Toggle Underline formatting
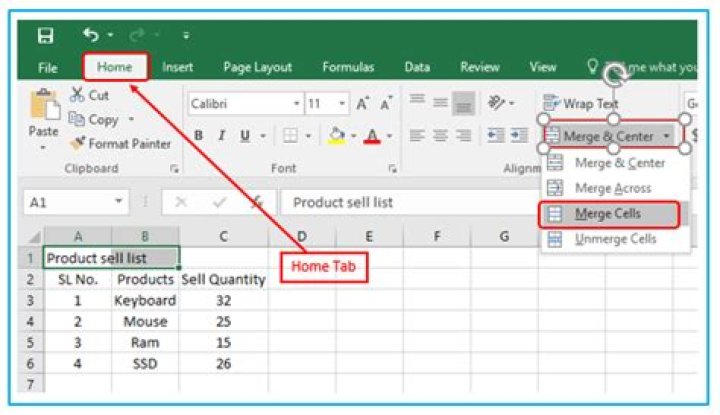720x415 pixels. [x=245, y=136]
